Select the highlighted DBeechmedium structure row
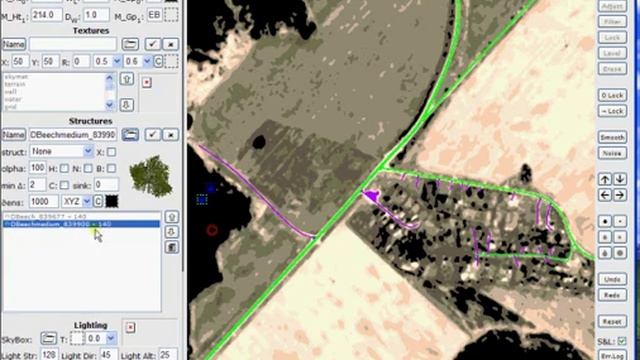The height and width of the screenshot is (360, 640). tap(81, 224)
